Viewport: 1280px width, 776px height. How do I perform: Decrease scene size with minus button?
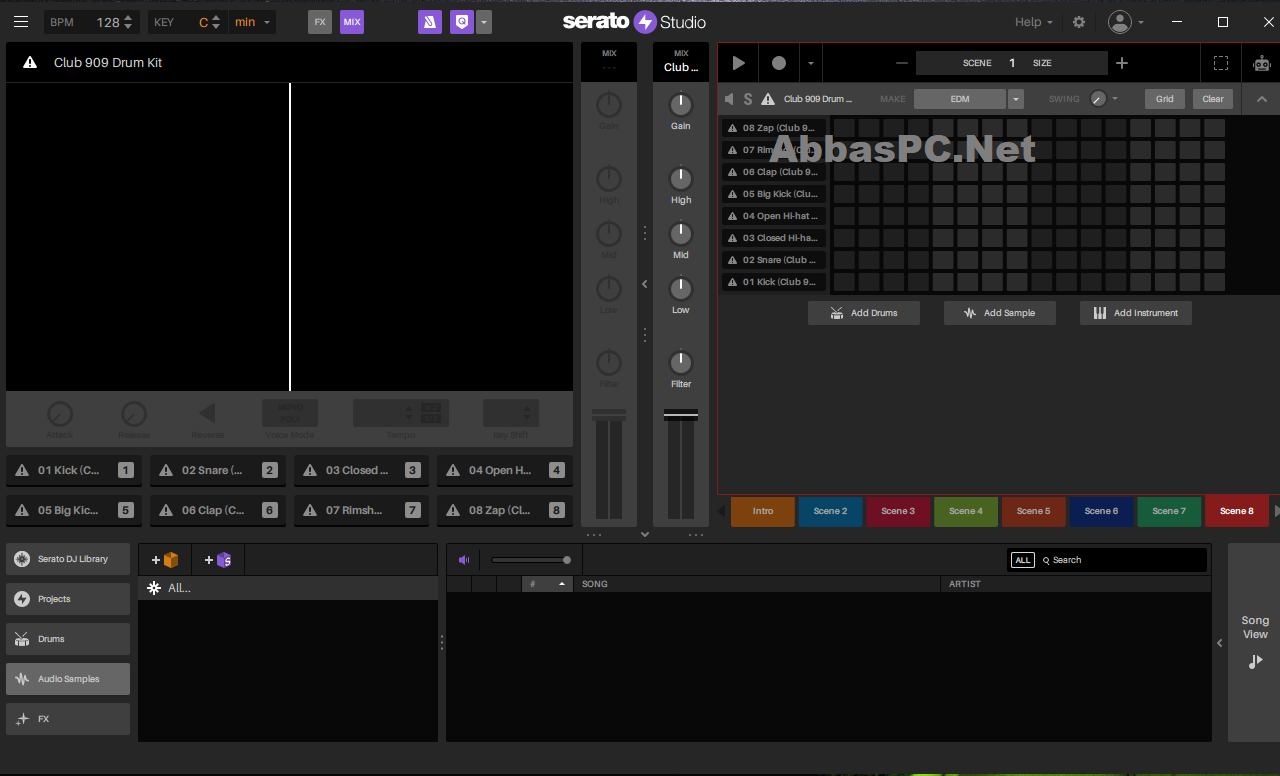(x=902, y=63)
